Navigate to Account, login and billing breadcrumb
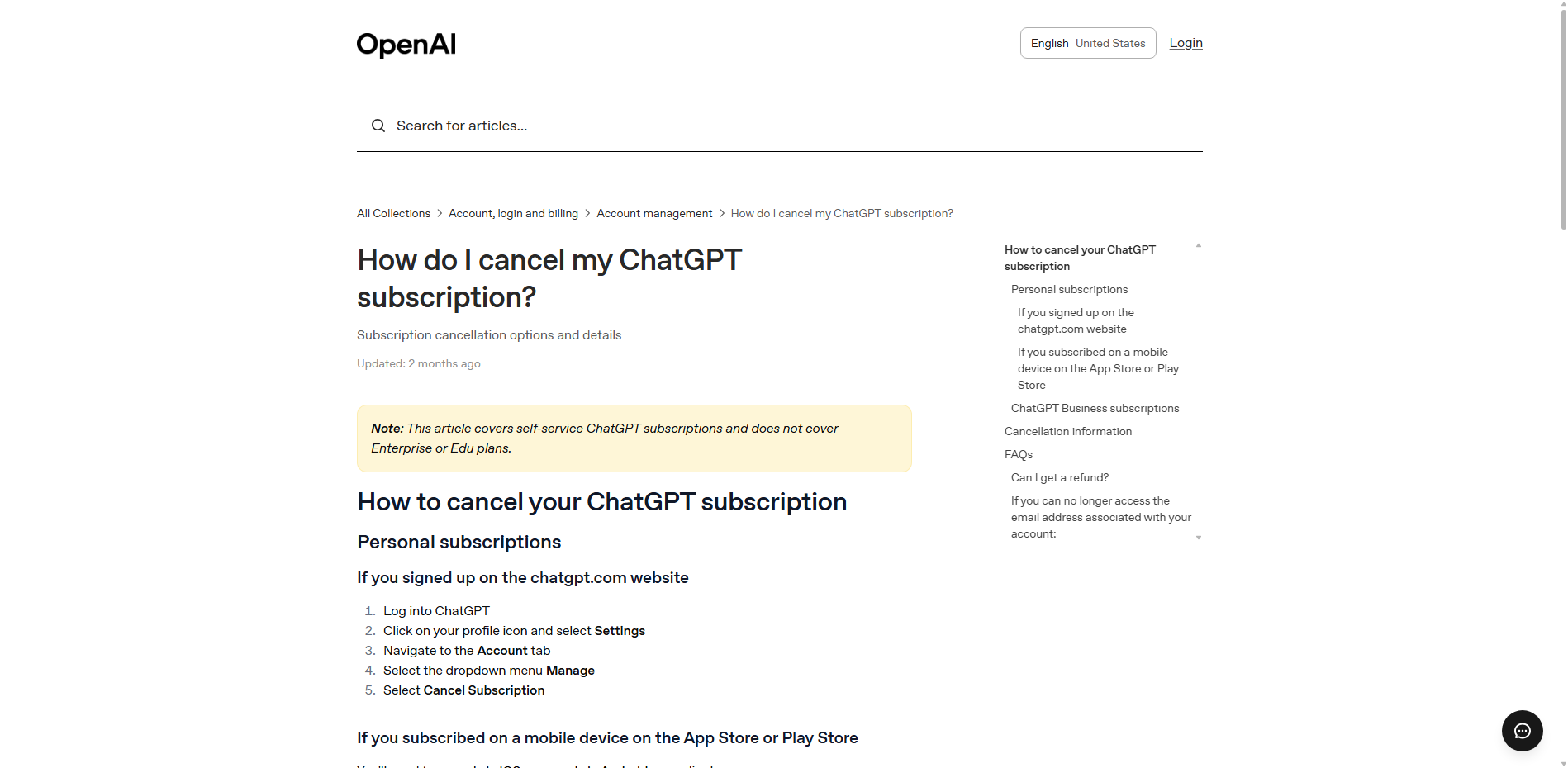The image size is (1568, 768). pos(513,213)
